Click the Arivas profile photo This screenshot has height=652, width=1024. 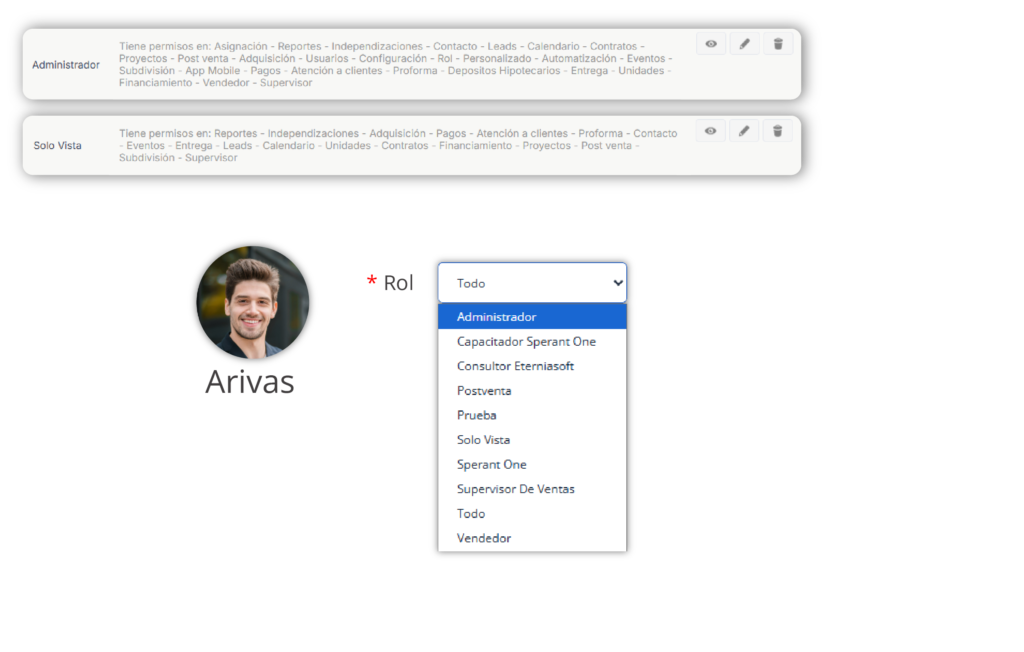click(x=253, y=302)
